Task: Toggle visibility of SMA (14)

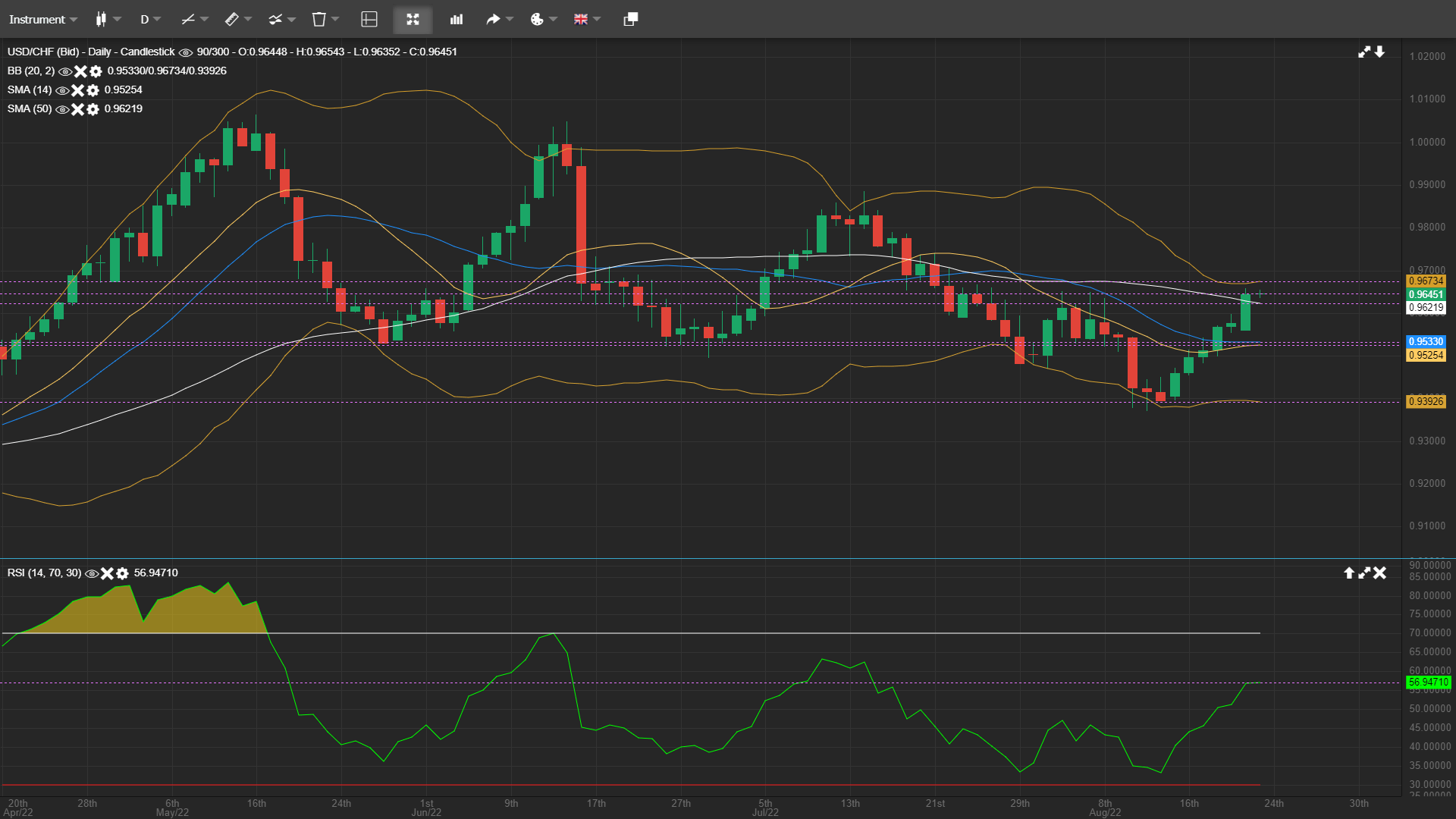Action: click(x=63, y=89)
